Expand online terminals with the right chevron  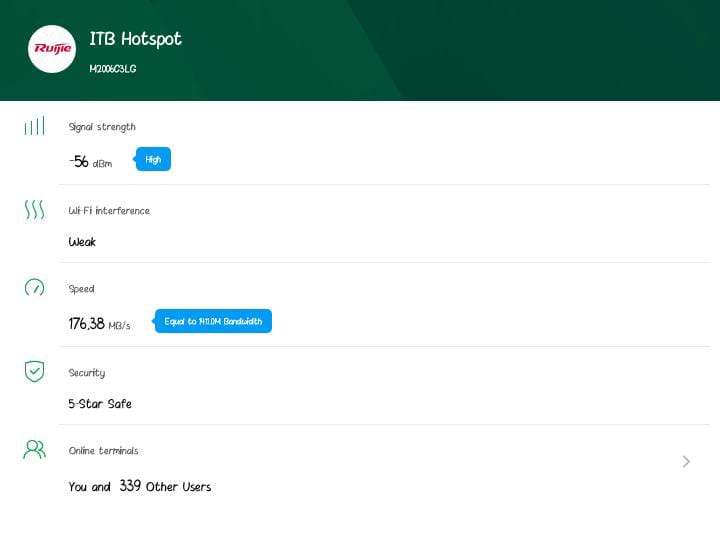(686, 461)
